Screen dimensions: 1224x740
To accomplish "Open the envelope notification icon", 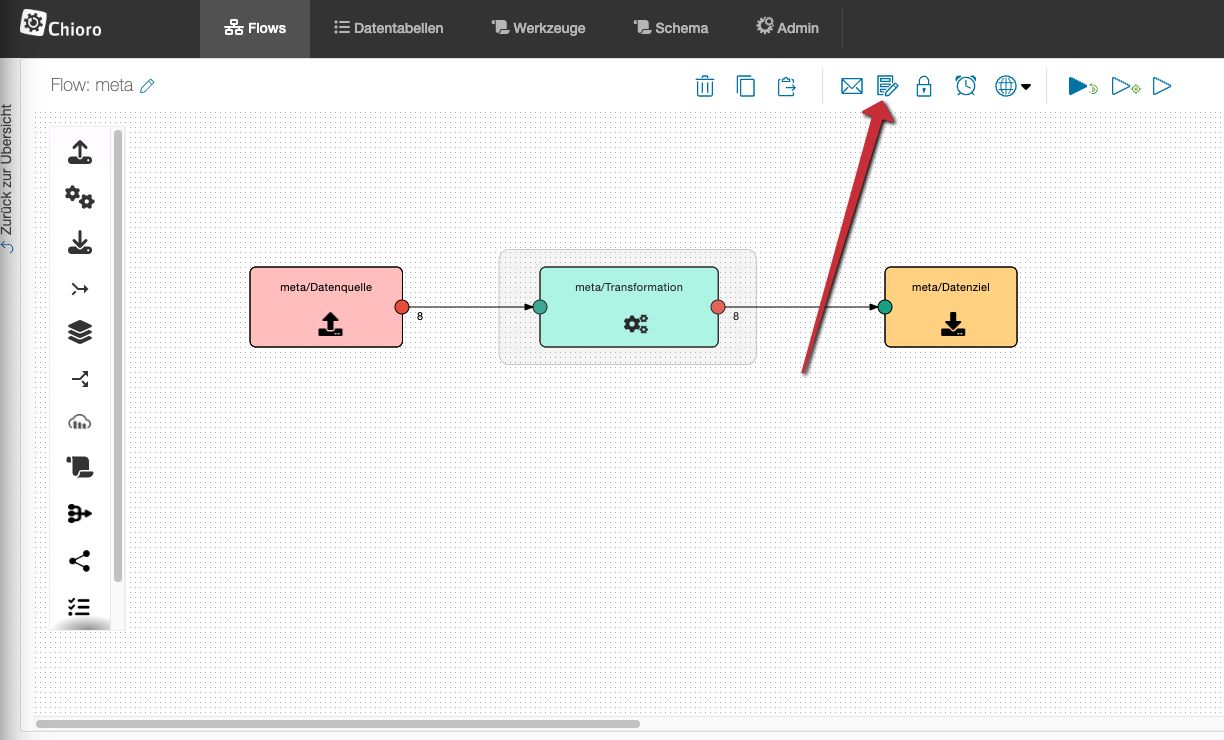I will click(x=851, y=86).
